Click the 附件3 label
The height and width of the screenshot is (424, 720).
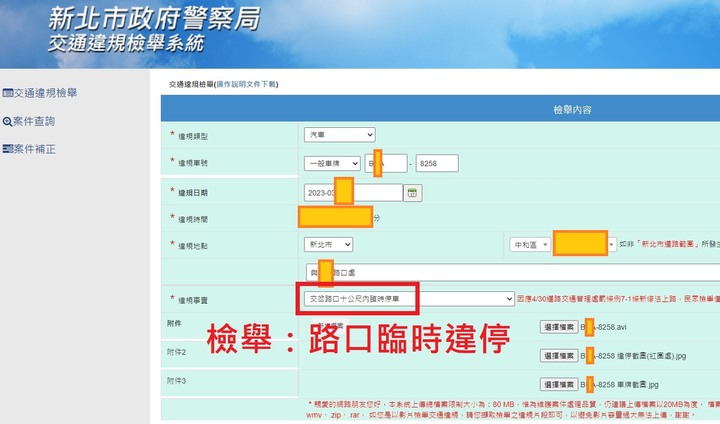point(176,381)
